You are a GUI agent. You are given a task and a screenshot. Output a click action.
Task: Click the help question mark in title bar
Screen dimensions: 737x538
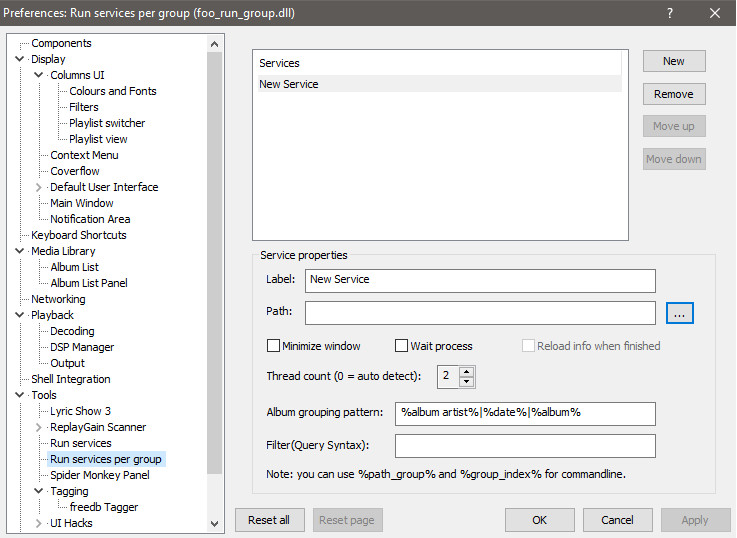pyautogui.click(x=669, y=13)
